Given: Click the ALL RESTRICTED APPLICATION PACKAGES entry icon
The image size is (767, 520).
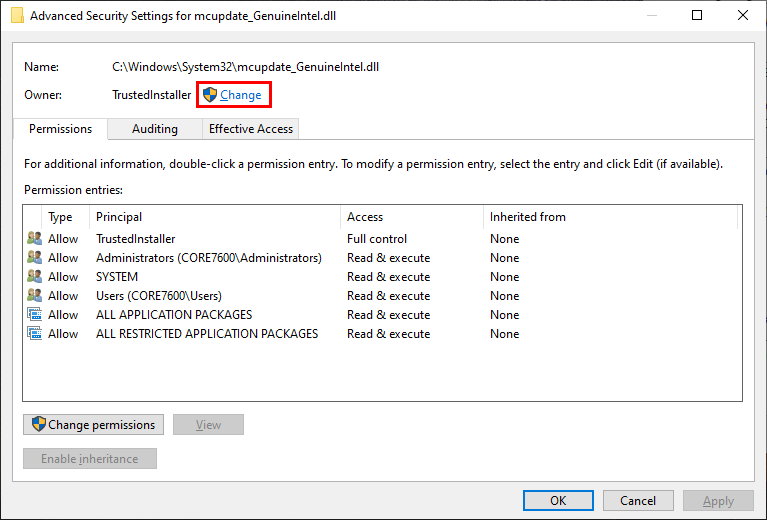Looking at the screenshot, I should tap(34, 334).
